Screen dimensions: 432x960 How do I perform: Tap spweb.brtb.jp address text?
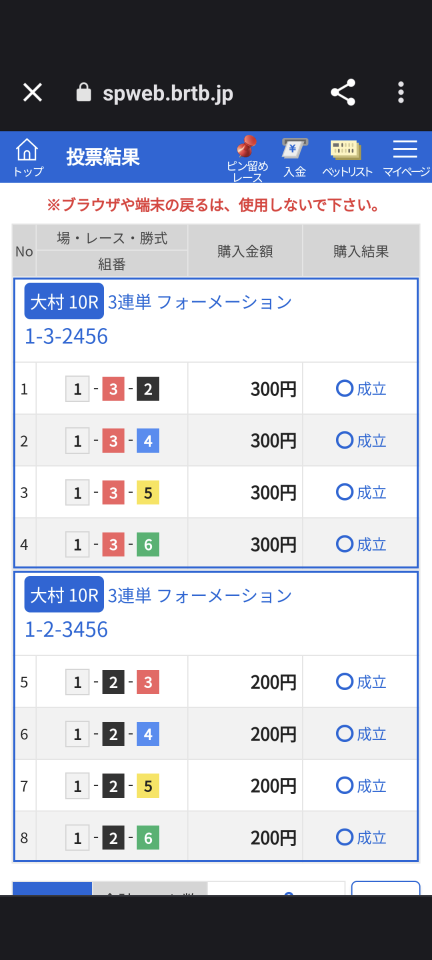(x=168, y=94)
